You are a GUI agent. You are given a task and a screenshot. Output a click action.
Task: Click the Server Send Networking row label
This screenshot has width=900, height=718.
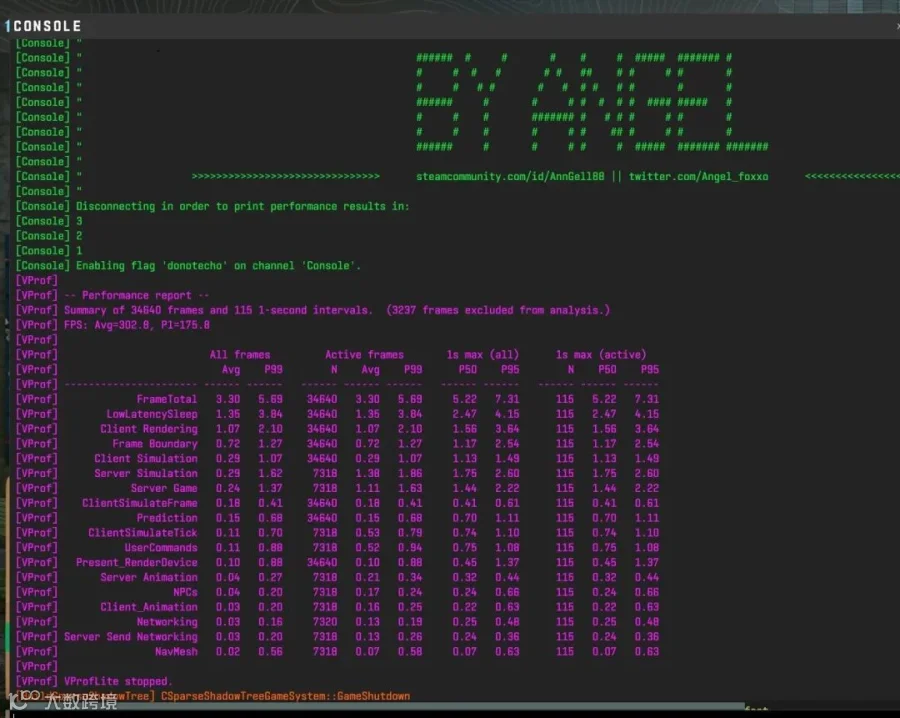[131, 637]
